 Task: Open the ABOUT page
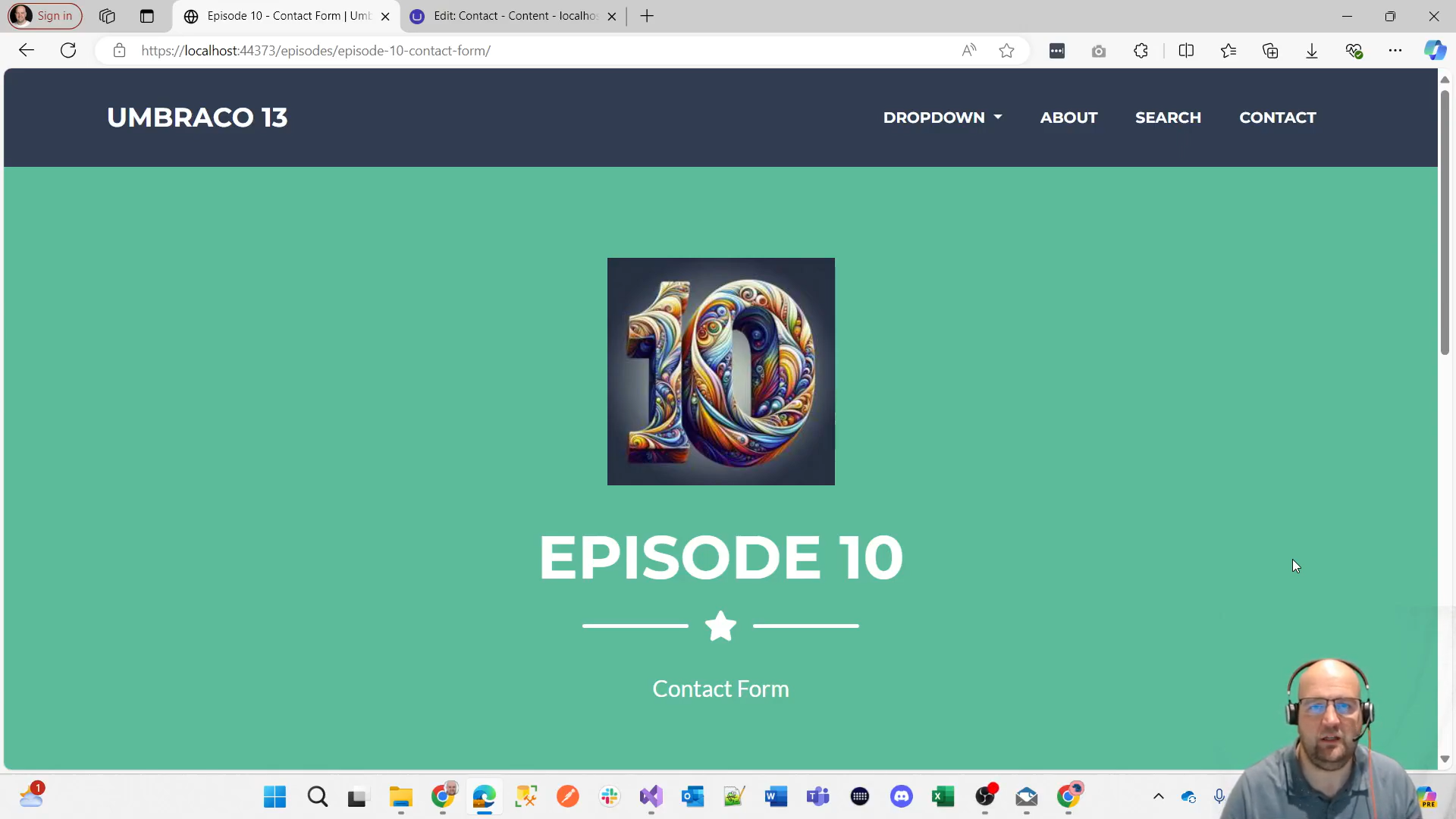click(1068, 118)
